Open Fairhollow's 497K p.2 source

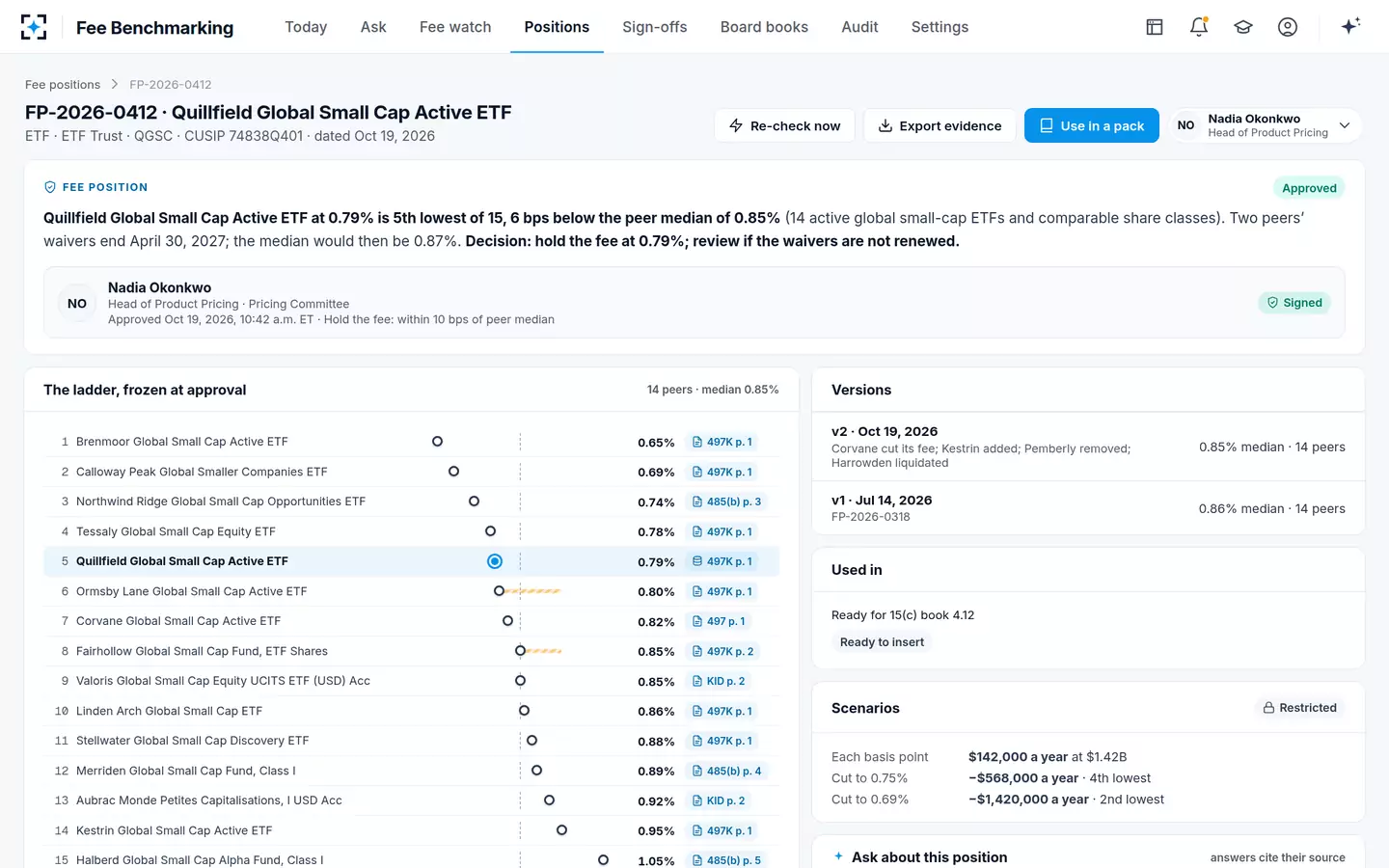pyautogui.click(x=723, y=651)
